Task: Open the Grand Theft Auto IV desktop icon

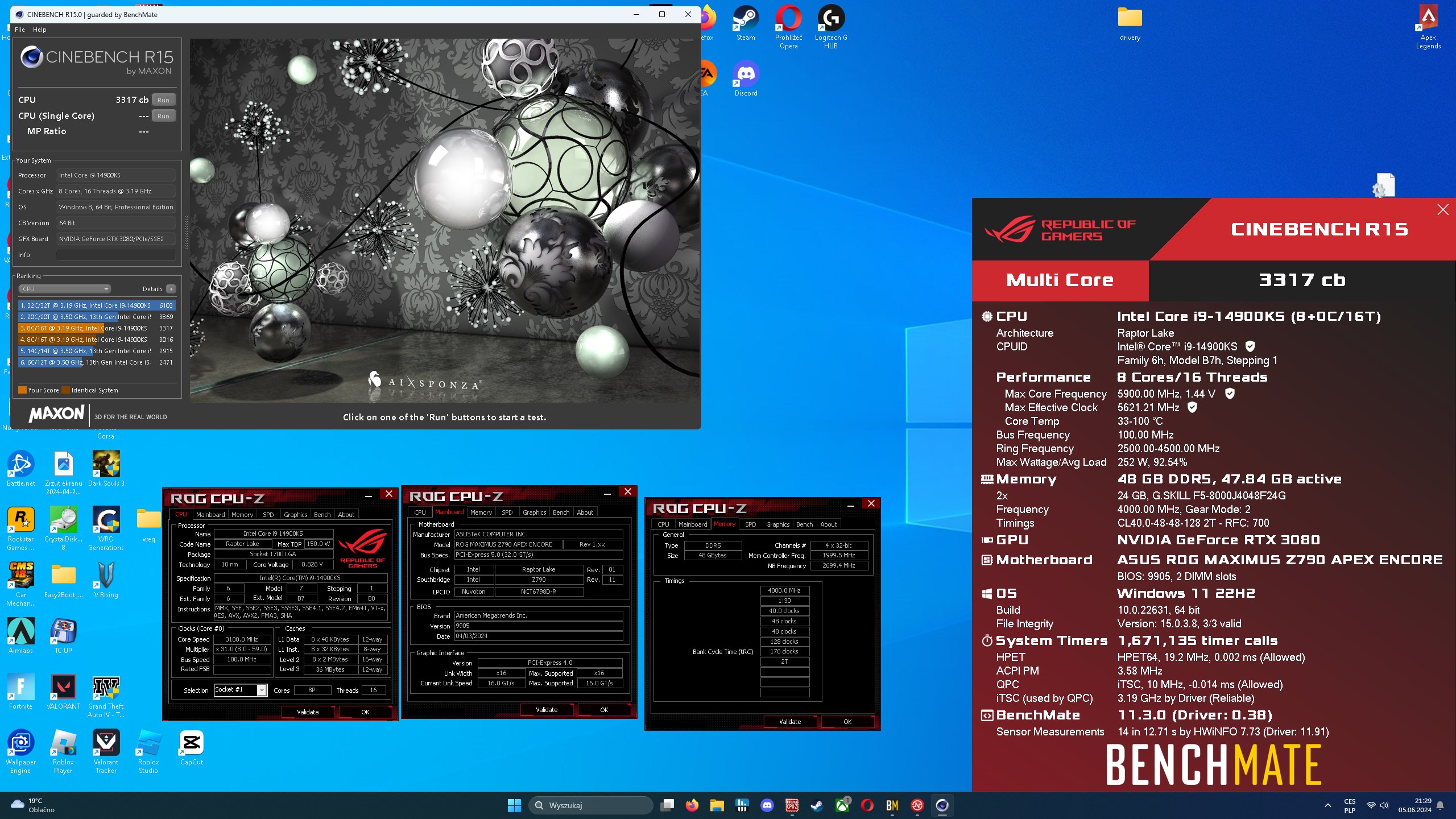Action: 106,696
